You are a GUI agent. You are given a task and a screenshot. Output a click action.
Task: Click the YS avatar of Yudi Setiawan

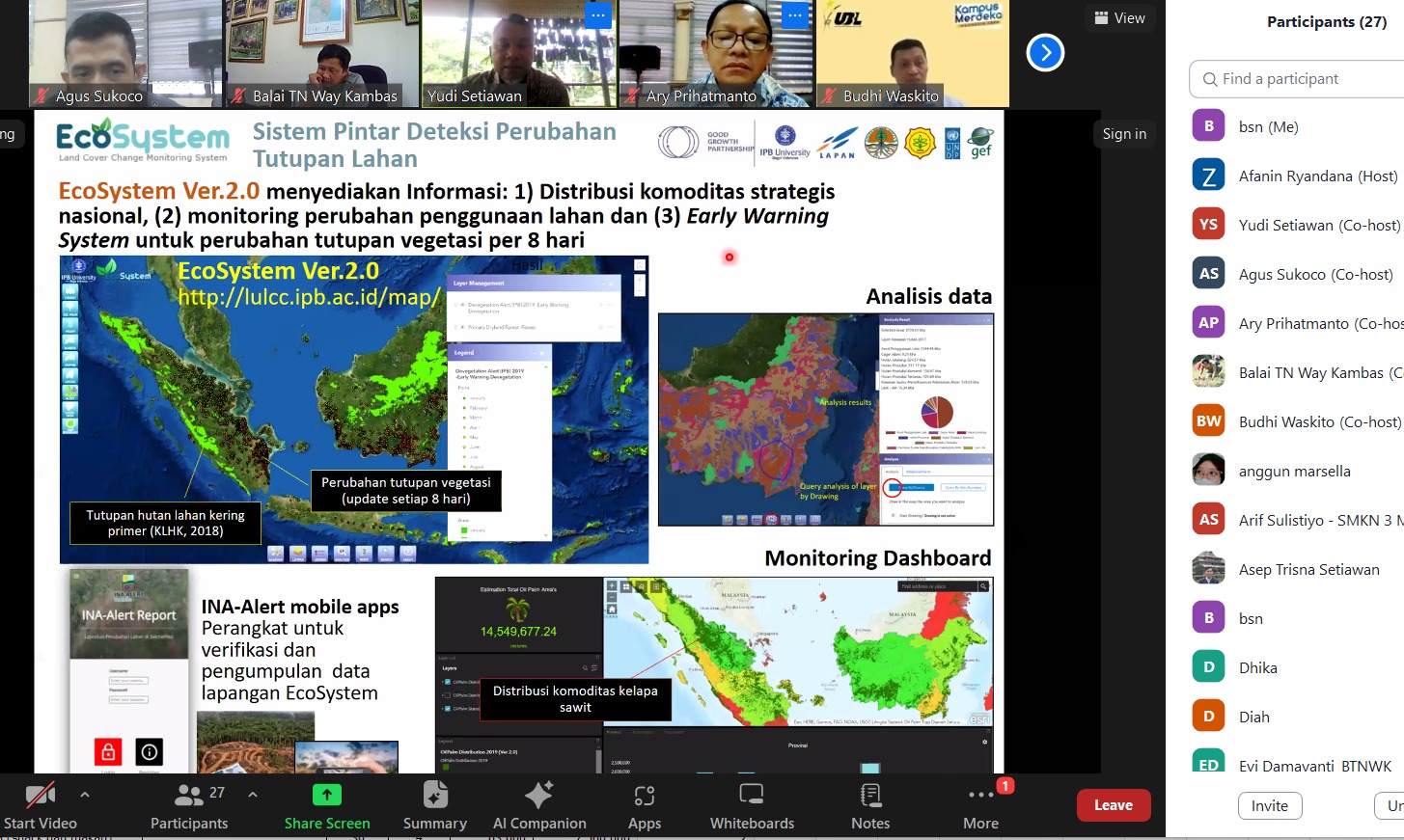pyautogui.click(x=1209, y=225)
